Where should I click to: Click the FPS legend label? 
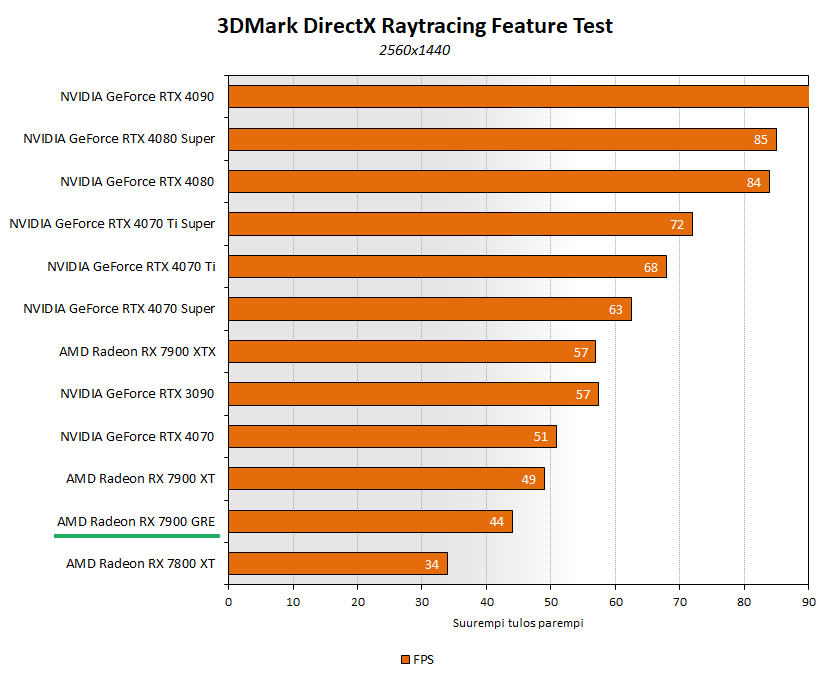pos(423,660)
